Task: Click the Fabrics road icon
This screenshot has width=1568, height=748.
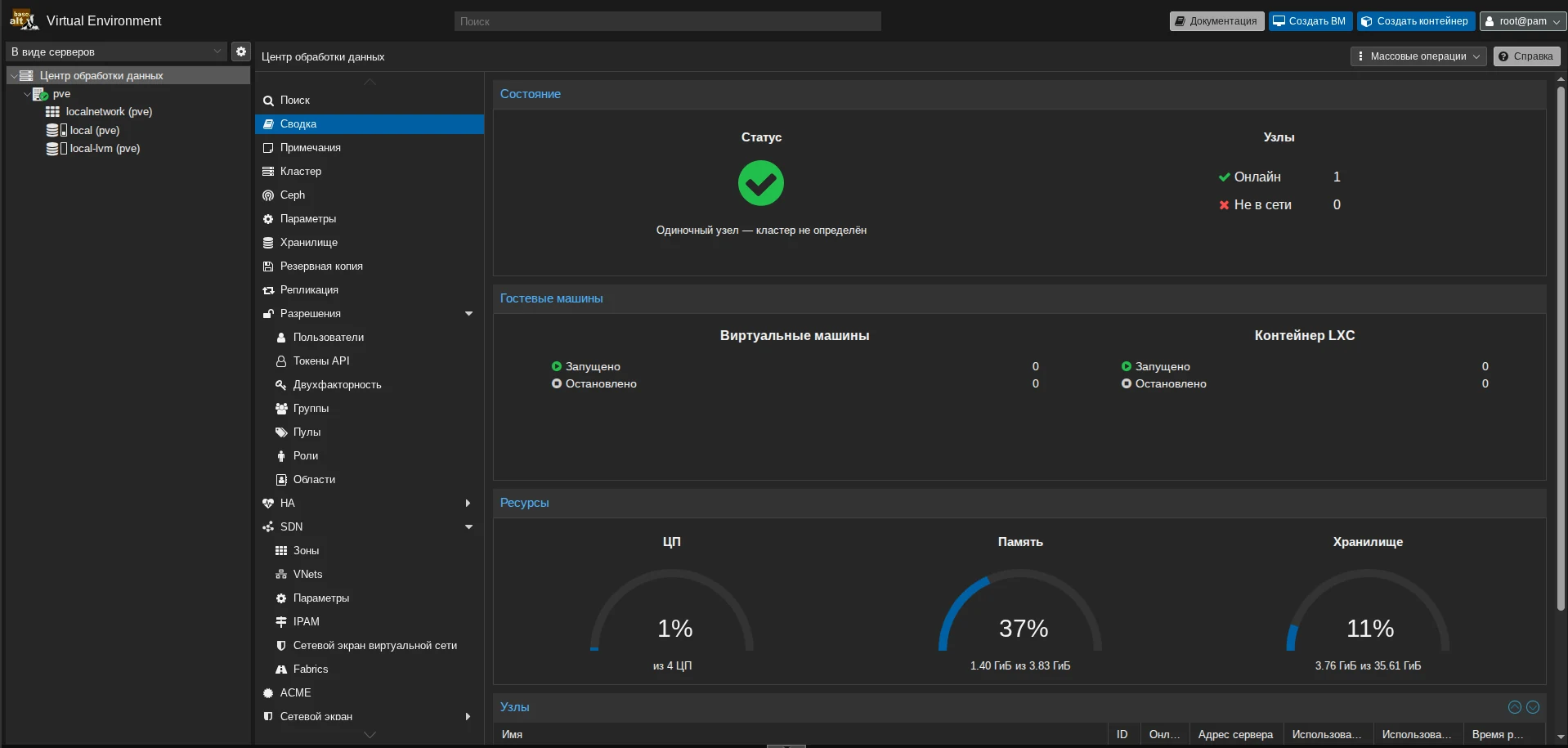Action: pyautogui.click(x=281, y=670)
